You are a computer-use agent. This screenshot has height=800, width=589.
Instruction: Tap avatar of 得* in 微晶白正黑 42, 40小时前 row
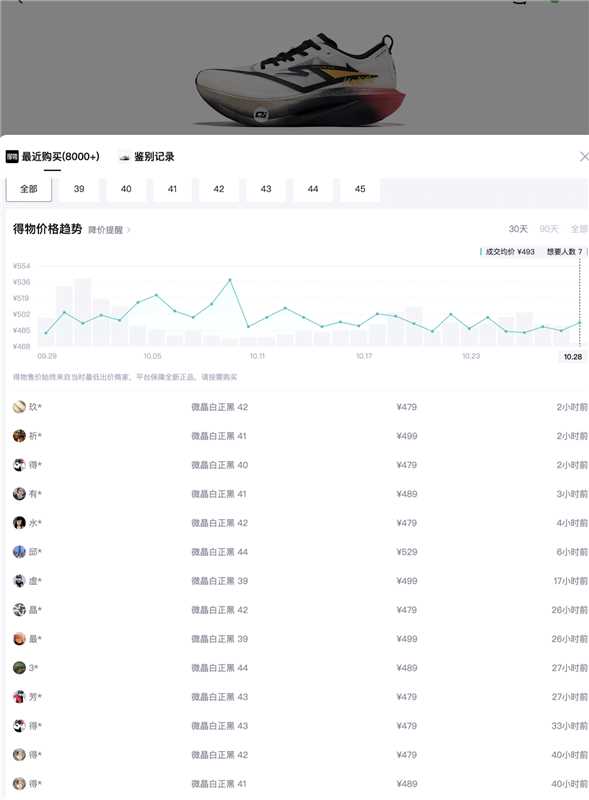[x=19, y=755]
